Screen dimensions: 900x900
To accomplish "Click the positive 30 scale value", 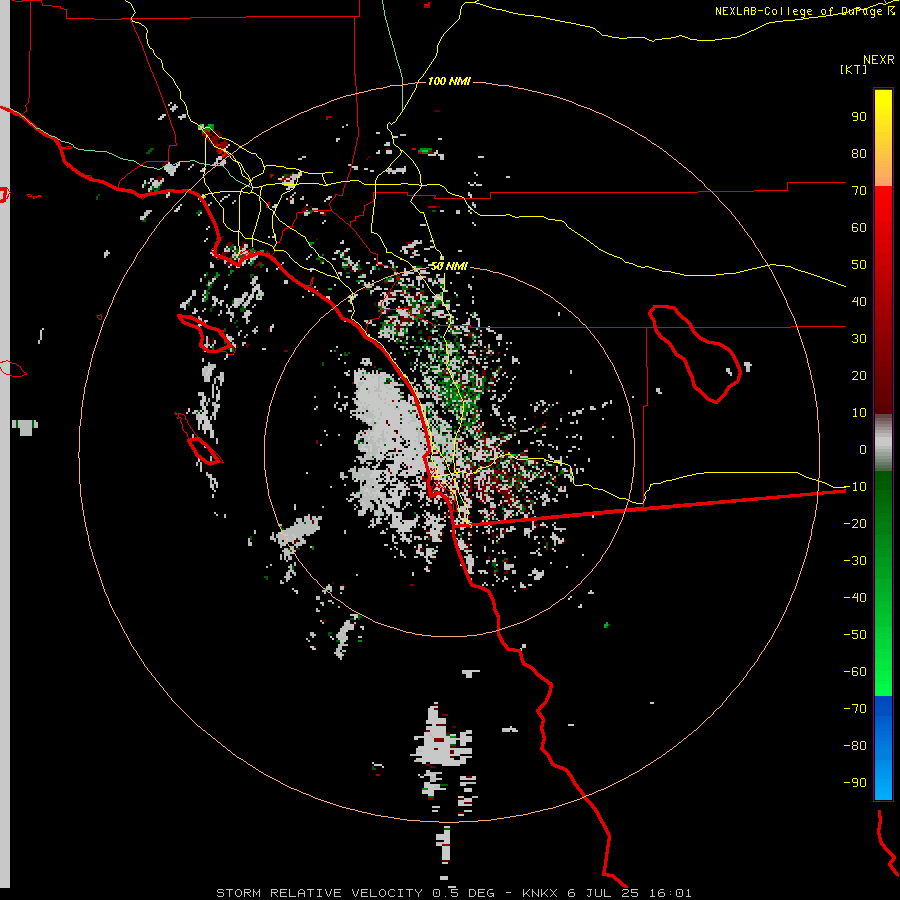I will pos(859,339).
